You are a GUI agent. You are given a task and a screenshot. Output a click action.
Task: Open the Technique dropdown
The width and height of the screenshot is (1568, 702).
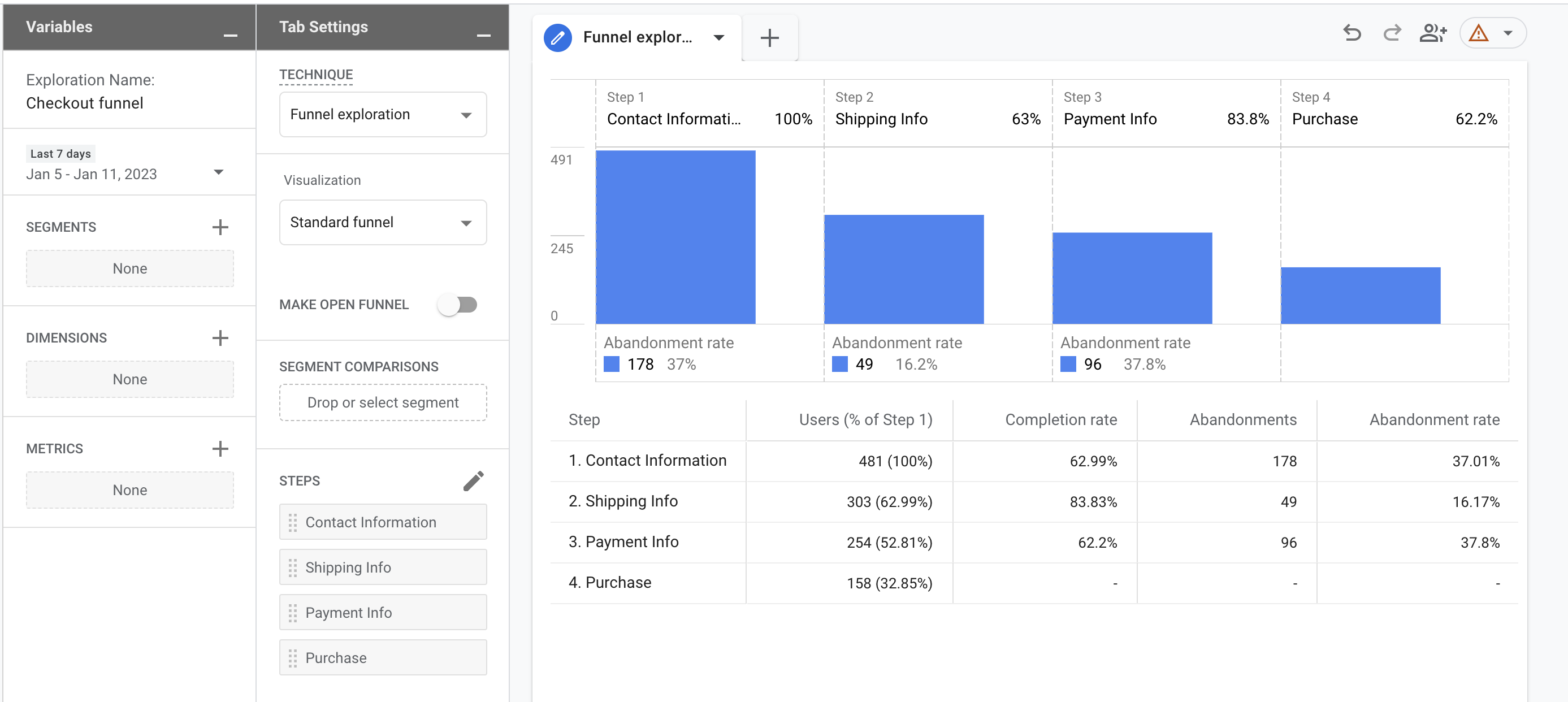tap(383, 115)
